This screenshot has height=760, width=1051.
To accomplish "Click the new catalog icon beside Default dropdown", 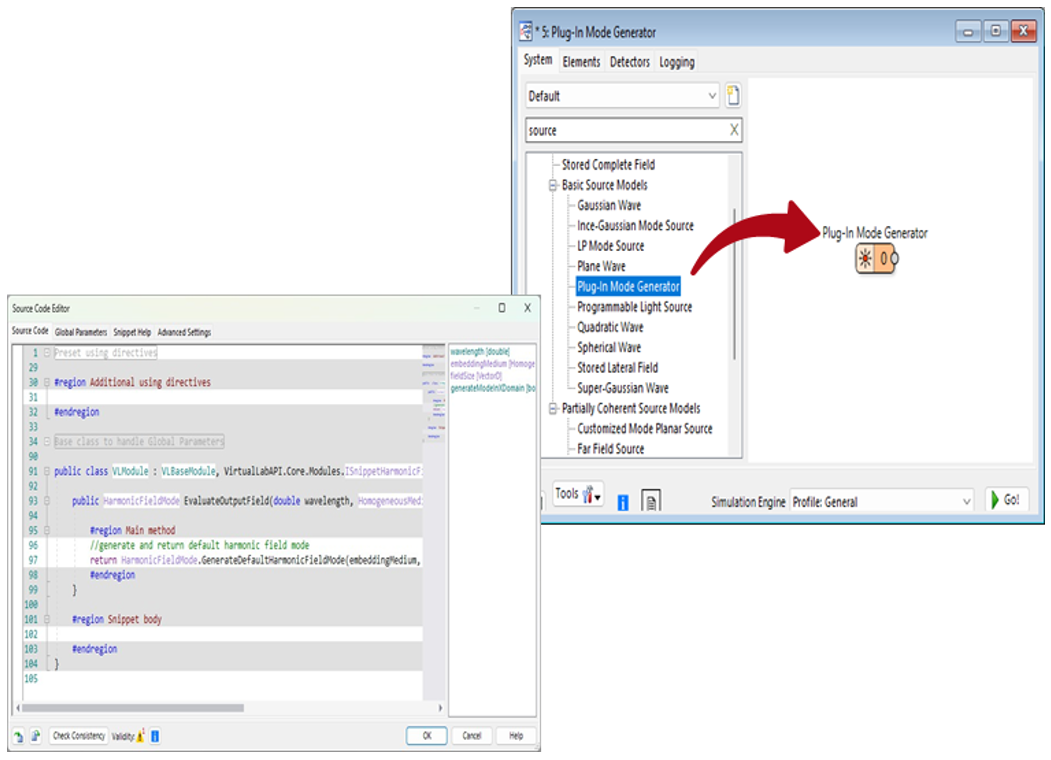I will point(733,96).
